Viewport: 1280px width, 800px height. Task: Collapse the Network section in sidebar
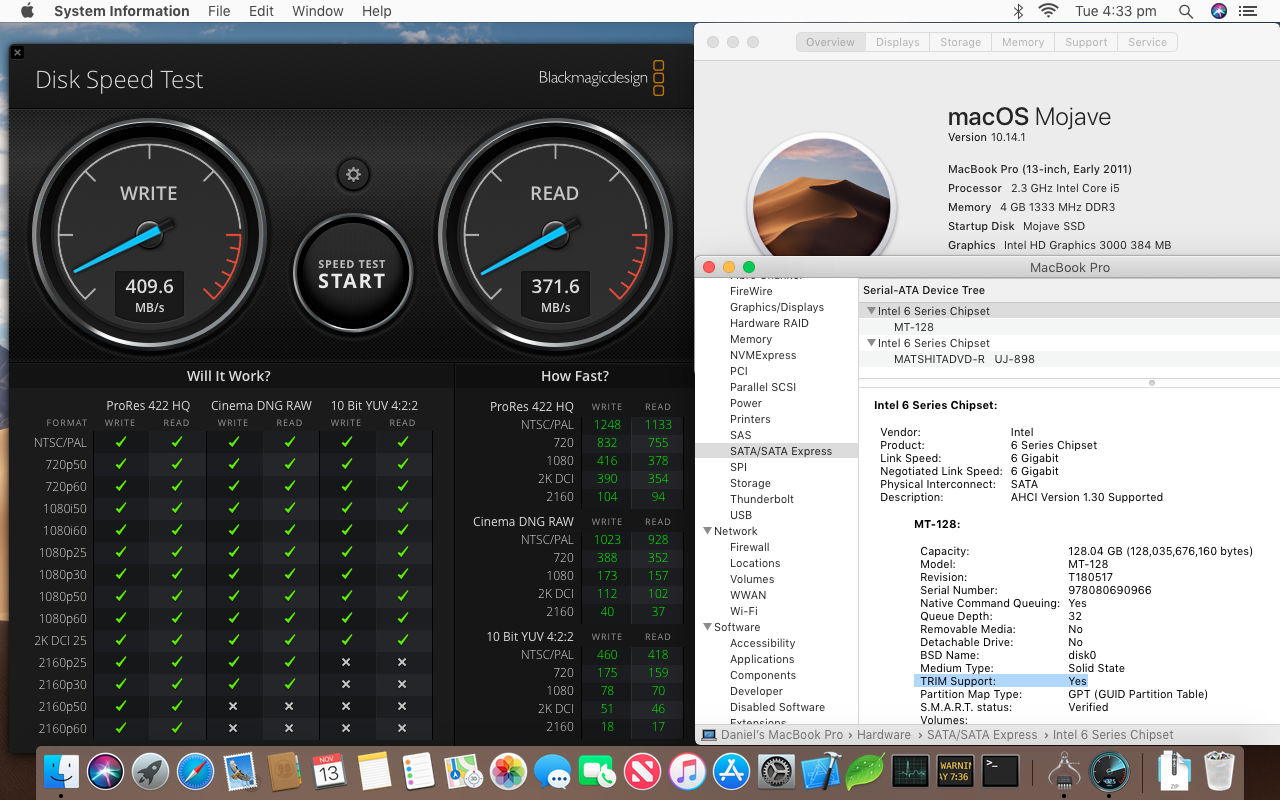[x=707, y=531]
